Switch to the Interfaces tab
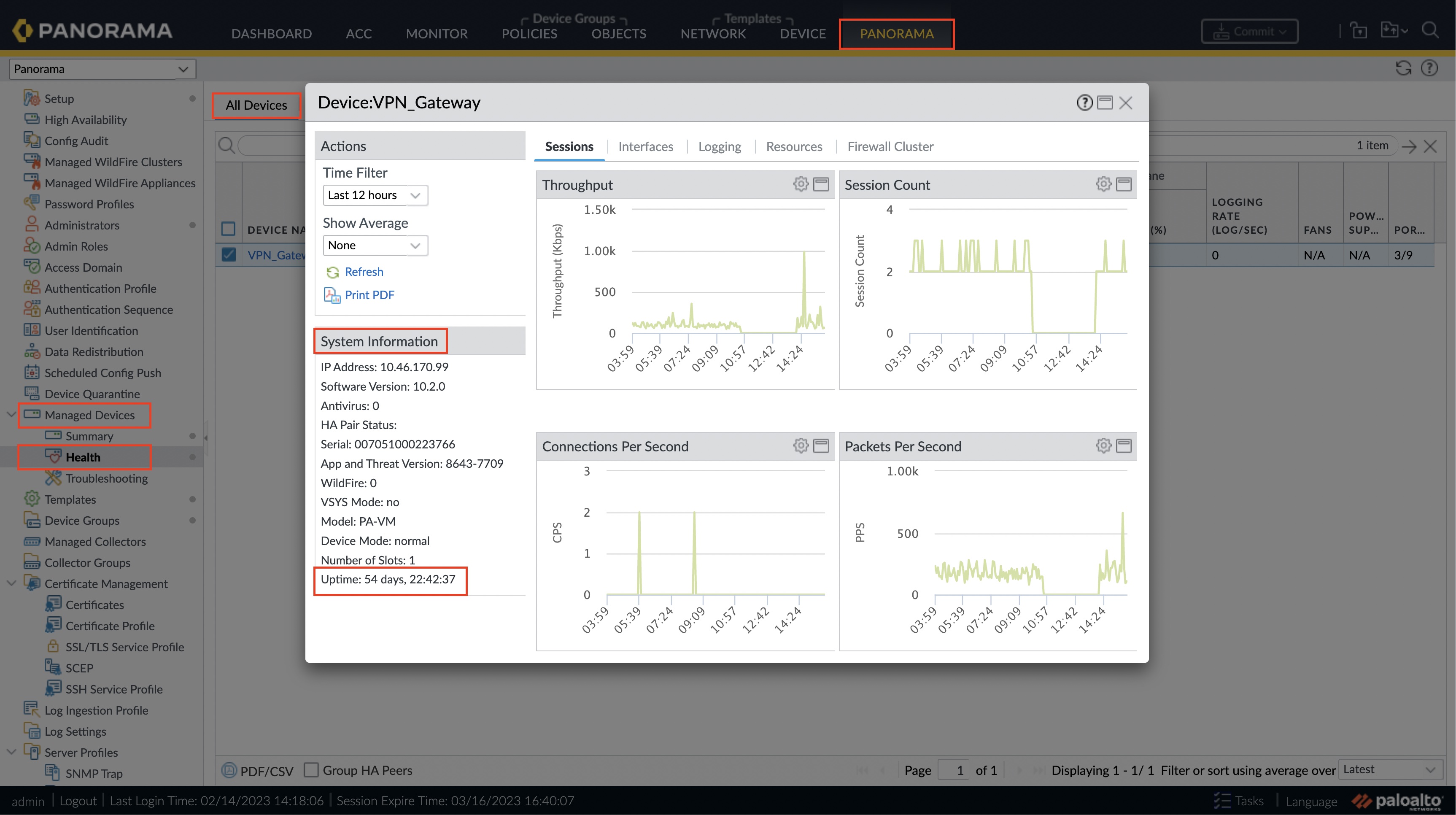This screenshot has width=1456, height=815. [x=645, y=146]
